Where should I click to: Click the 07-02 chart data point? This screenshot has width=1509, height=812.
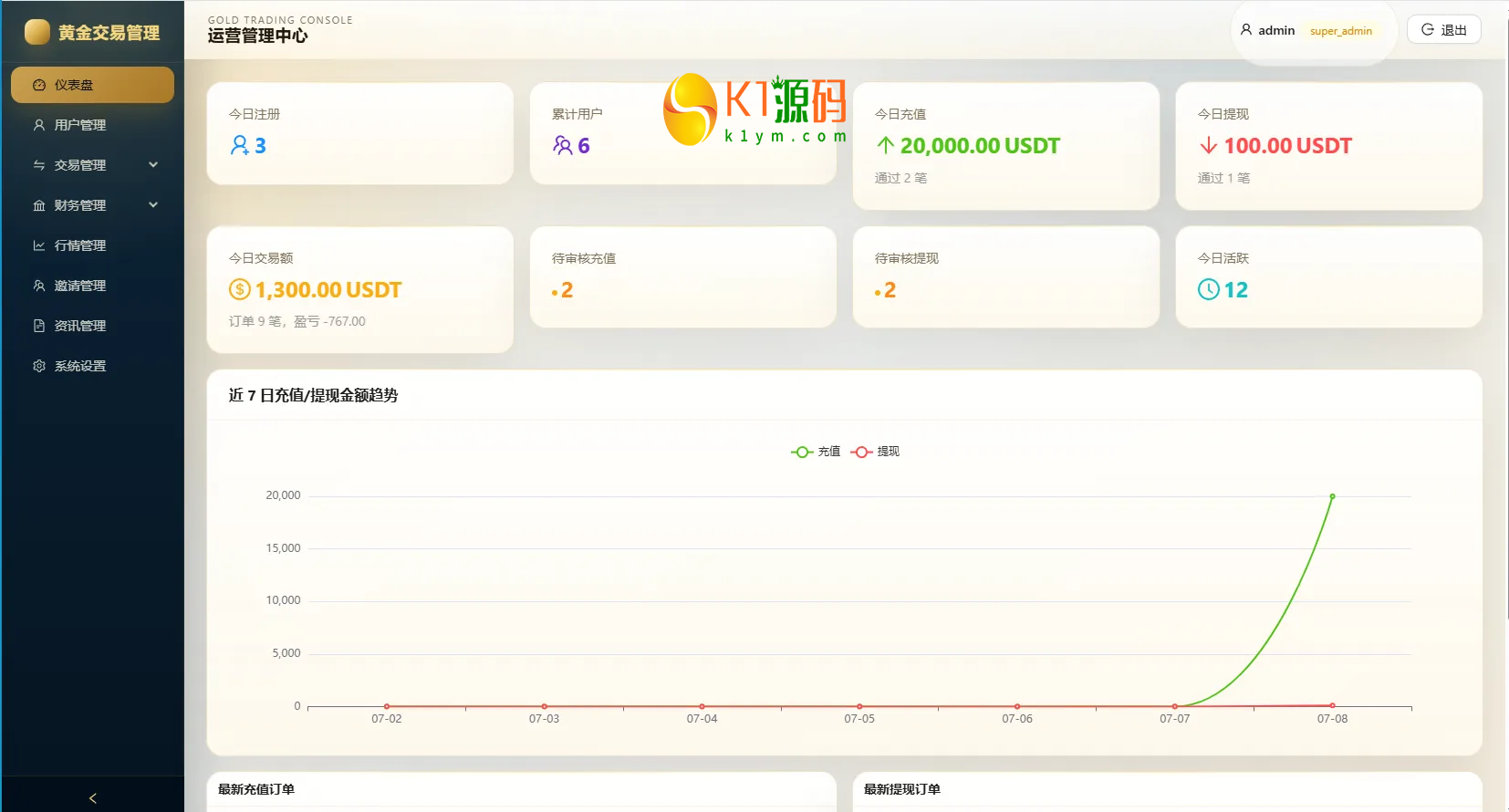click(x=387, y=706)
